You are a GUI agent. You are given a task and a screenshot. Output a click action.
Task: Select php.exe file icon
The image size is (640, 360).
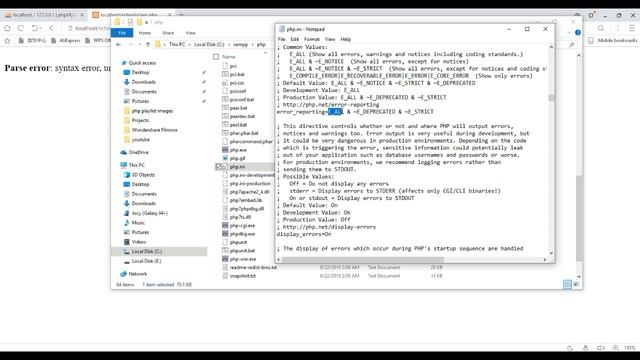tap(225, 150)
